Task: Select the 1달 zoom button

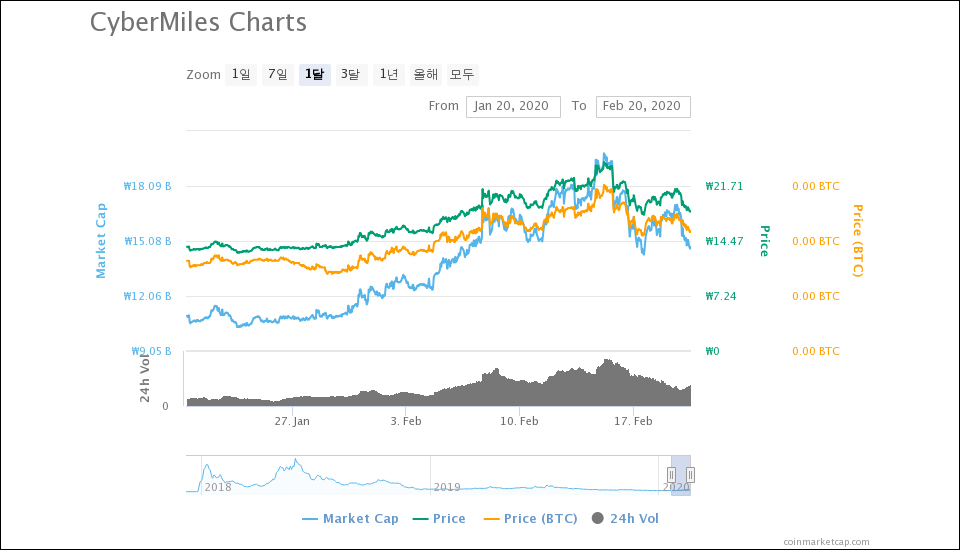Action: 315,75
